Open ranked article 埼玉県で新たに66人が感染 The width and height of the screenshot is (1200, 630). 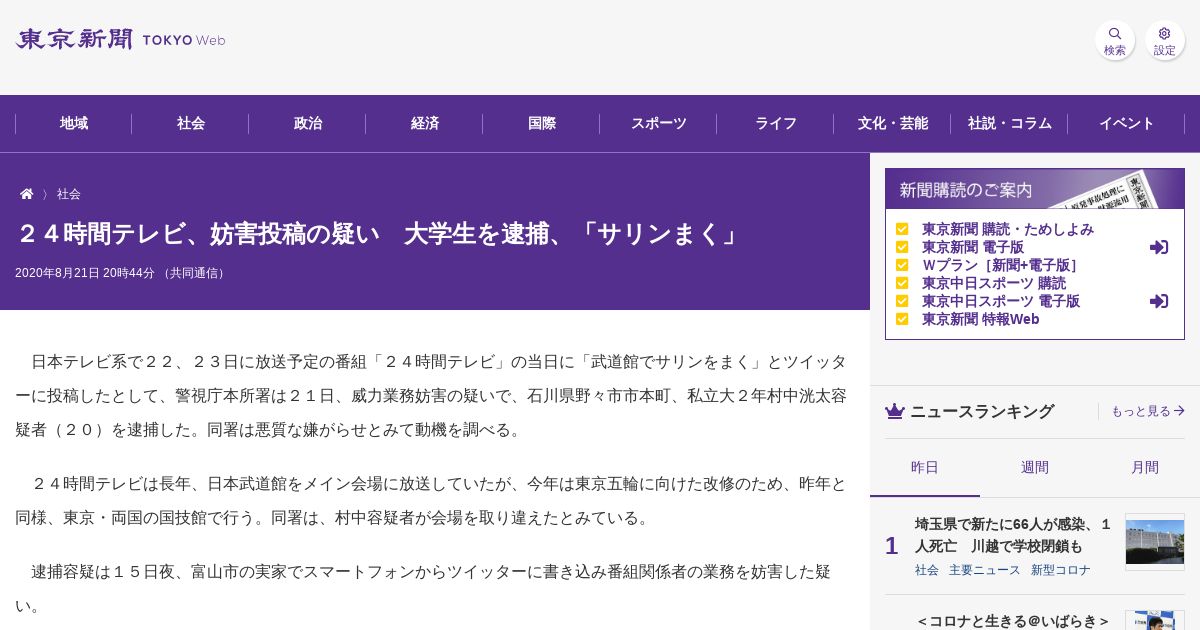tap(1013, 535)
